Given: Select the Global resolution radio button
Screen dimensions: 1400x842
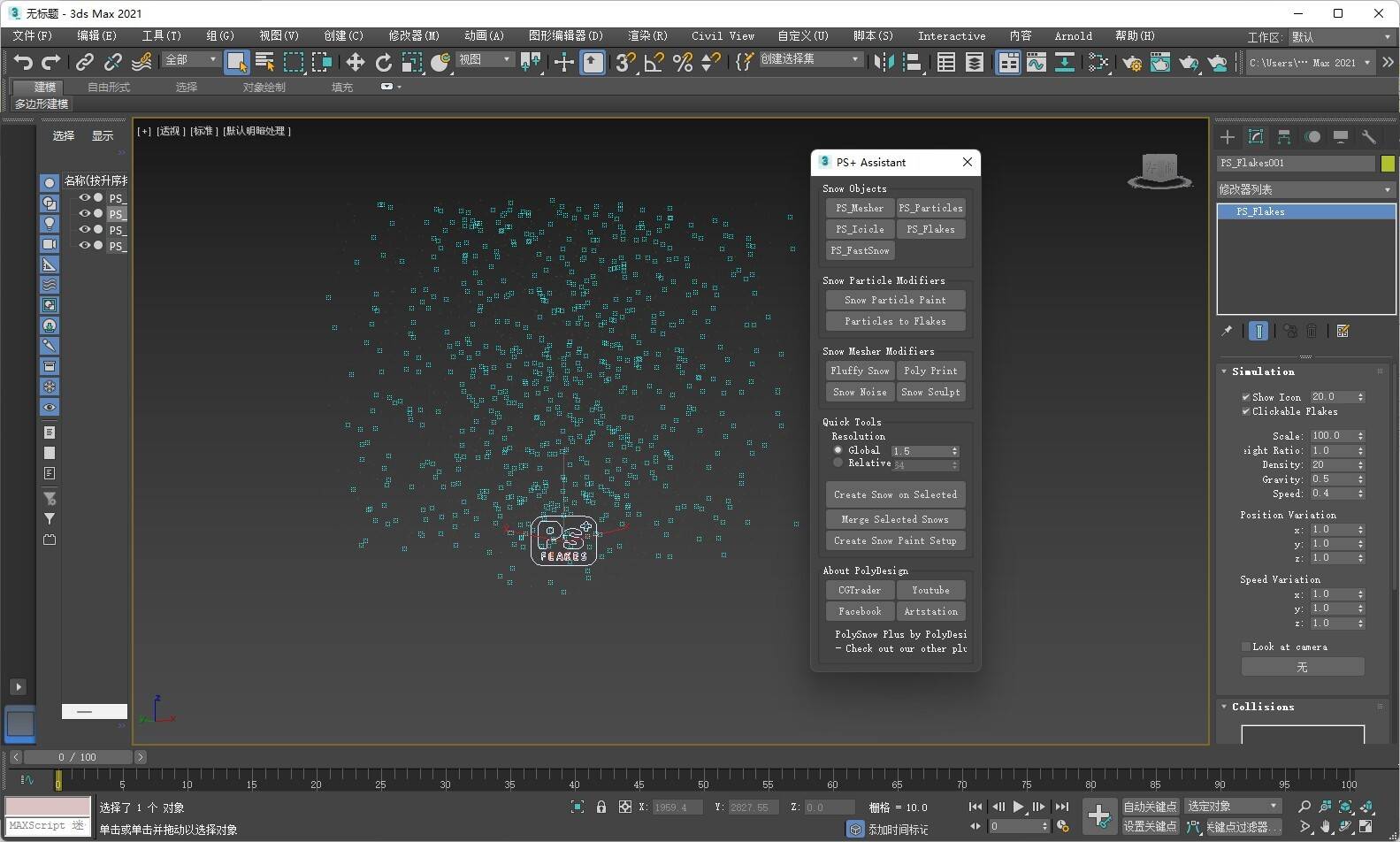Looking at the screenshot, I should pos(838,450).
